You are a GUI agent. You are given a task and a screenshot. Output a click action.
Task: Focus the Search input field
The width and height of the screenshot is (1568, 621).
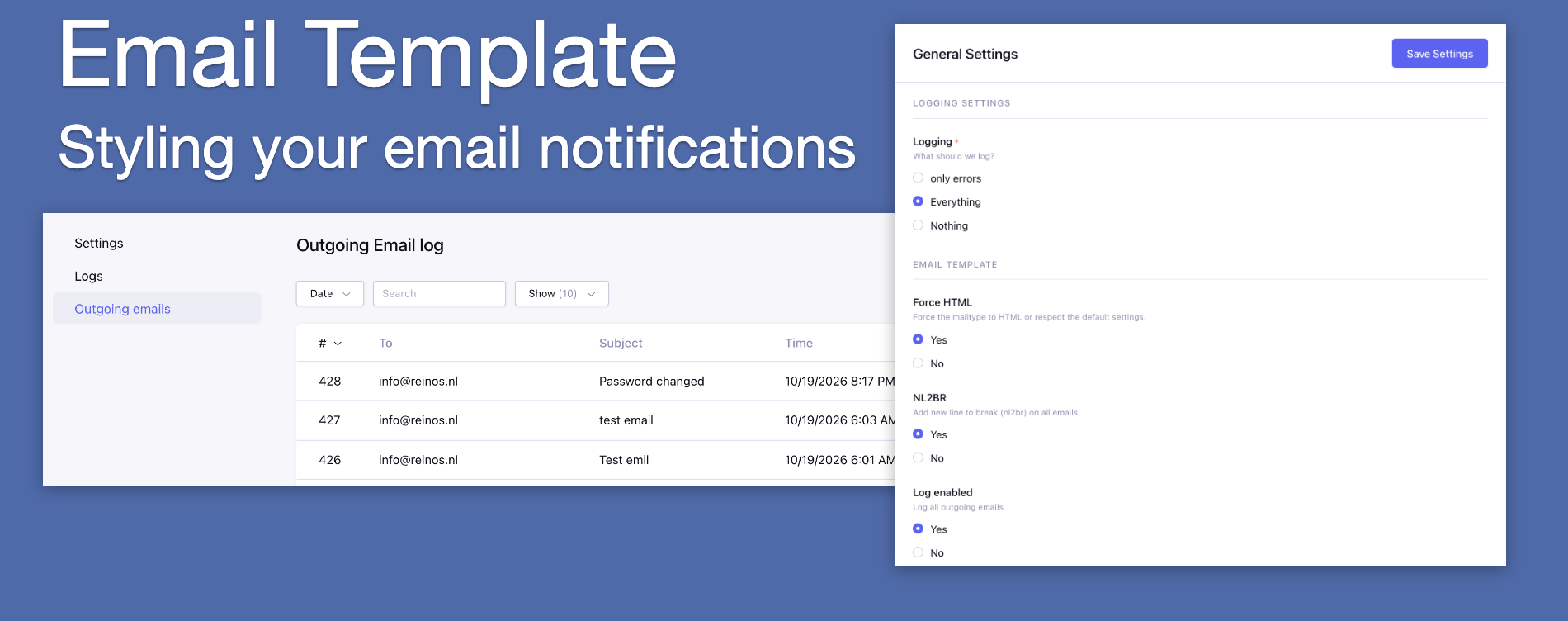coord(439,294)
